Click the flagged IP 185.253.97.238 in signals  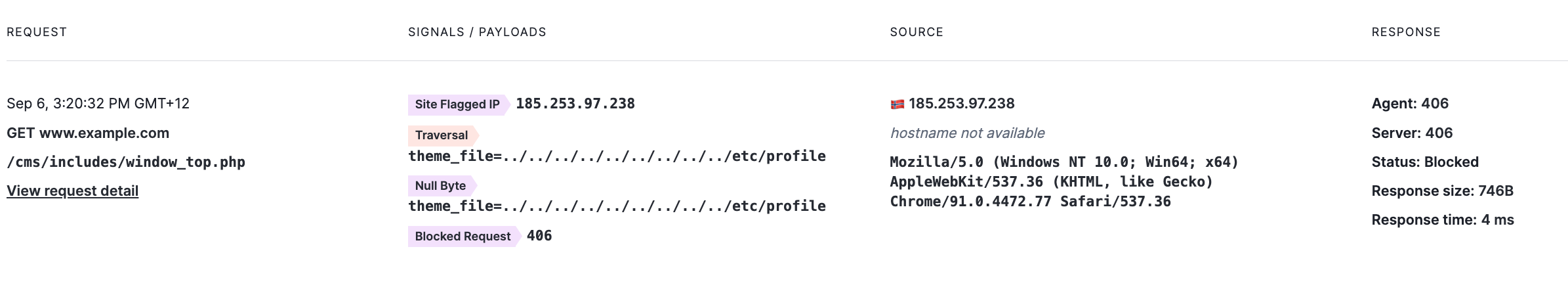(x=575, y=104)
